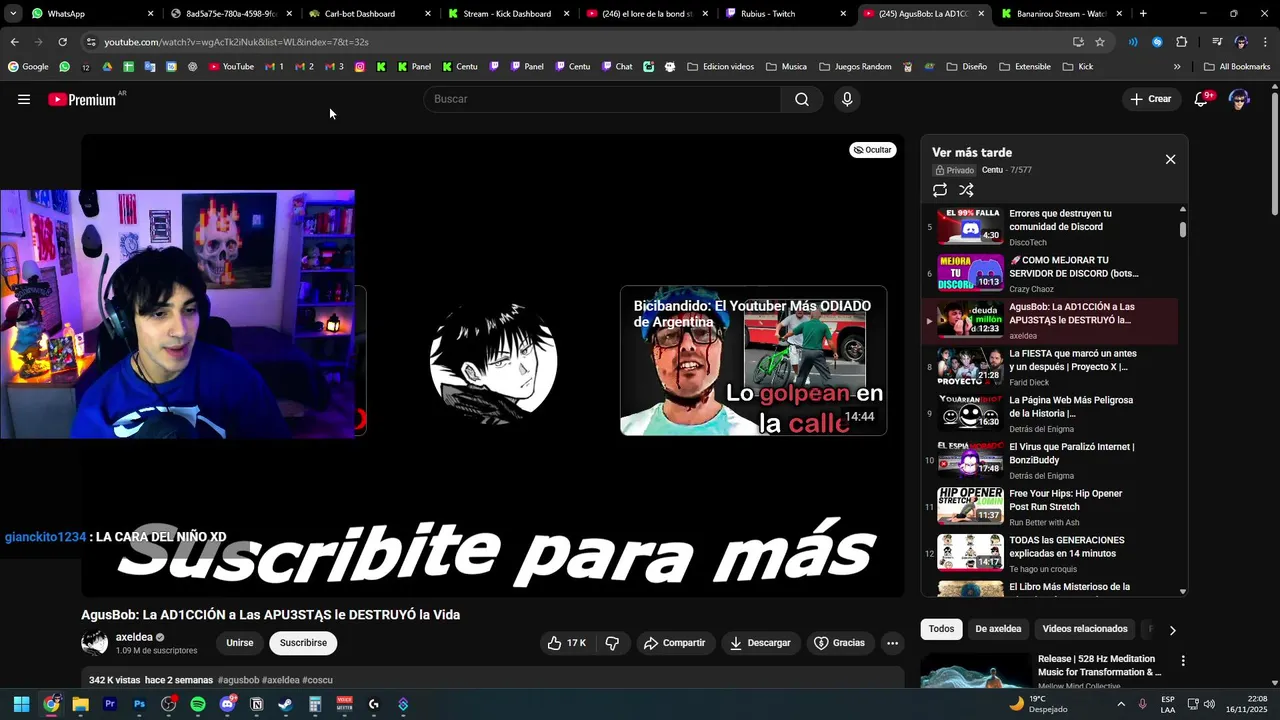Start voice search with the microphone icon
This screenshot has height=720, width=1280.
847,99
